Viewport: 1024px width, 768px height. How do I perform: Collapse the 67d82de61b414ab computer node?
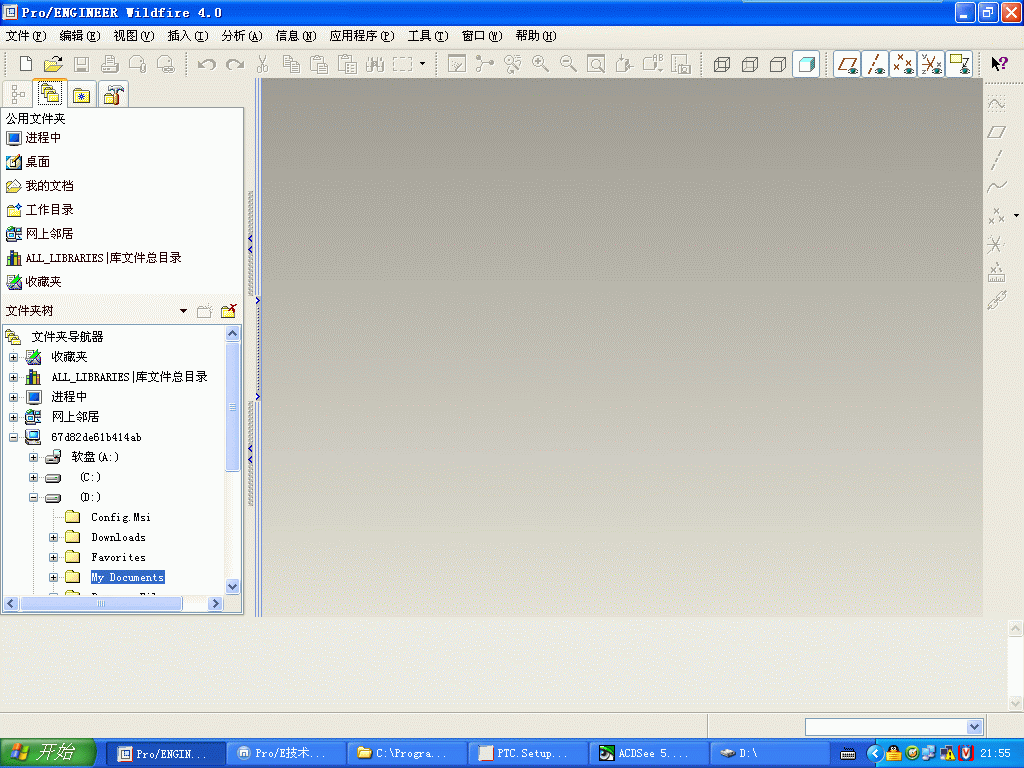[x=13, y=438]
